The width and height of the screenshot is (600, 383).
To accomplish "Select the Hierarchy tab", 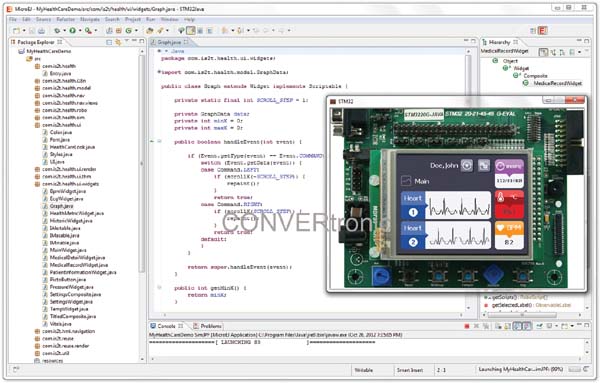I will tap(499, 42).
